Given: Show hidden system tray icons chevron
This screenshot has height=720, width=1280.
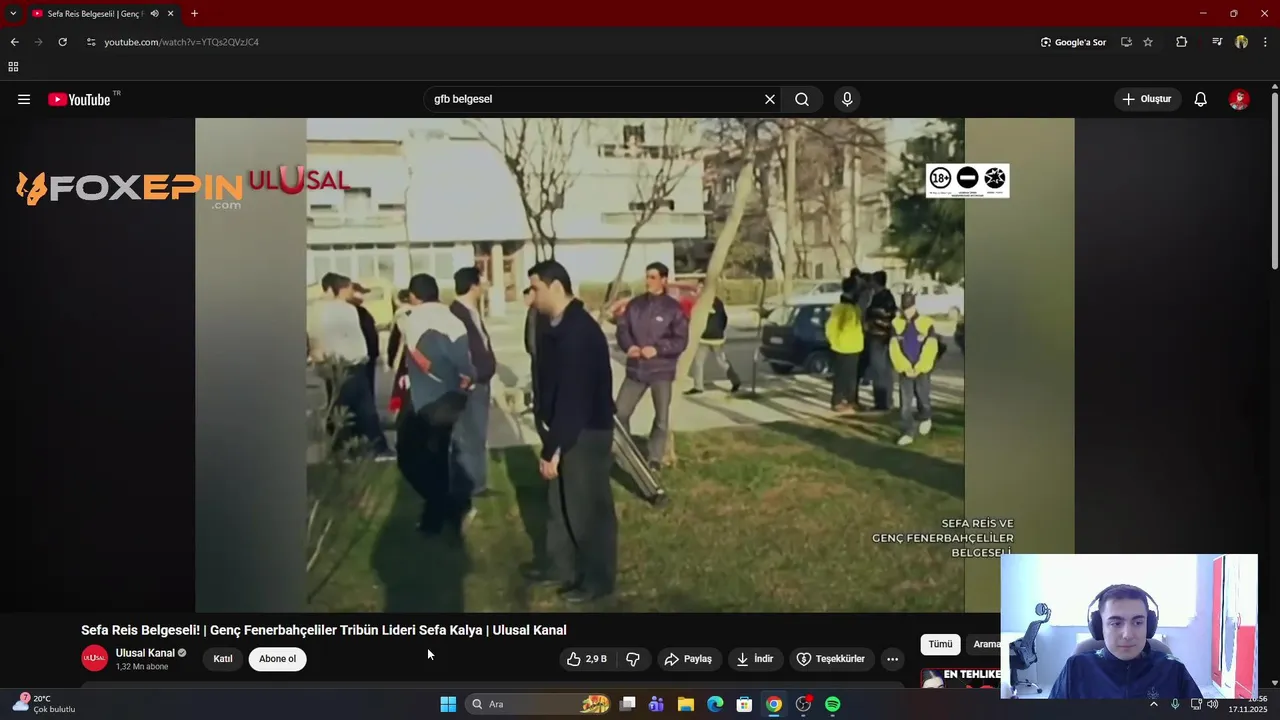Looking at the screenshot, I should tap(1153, 704).
